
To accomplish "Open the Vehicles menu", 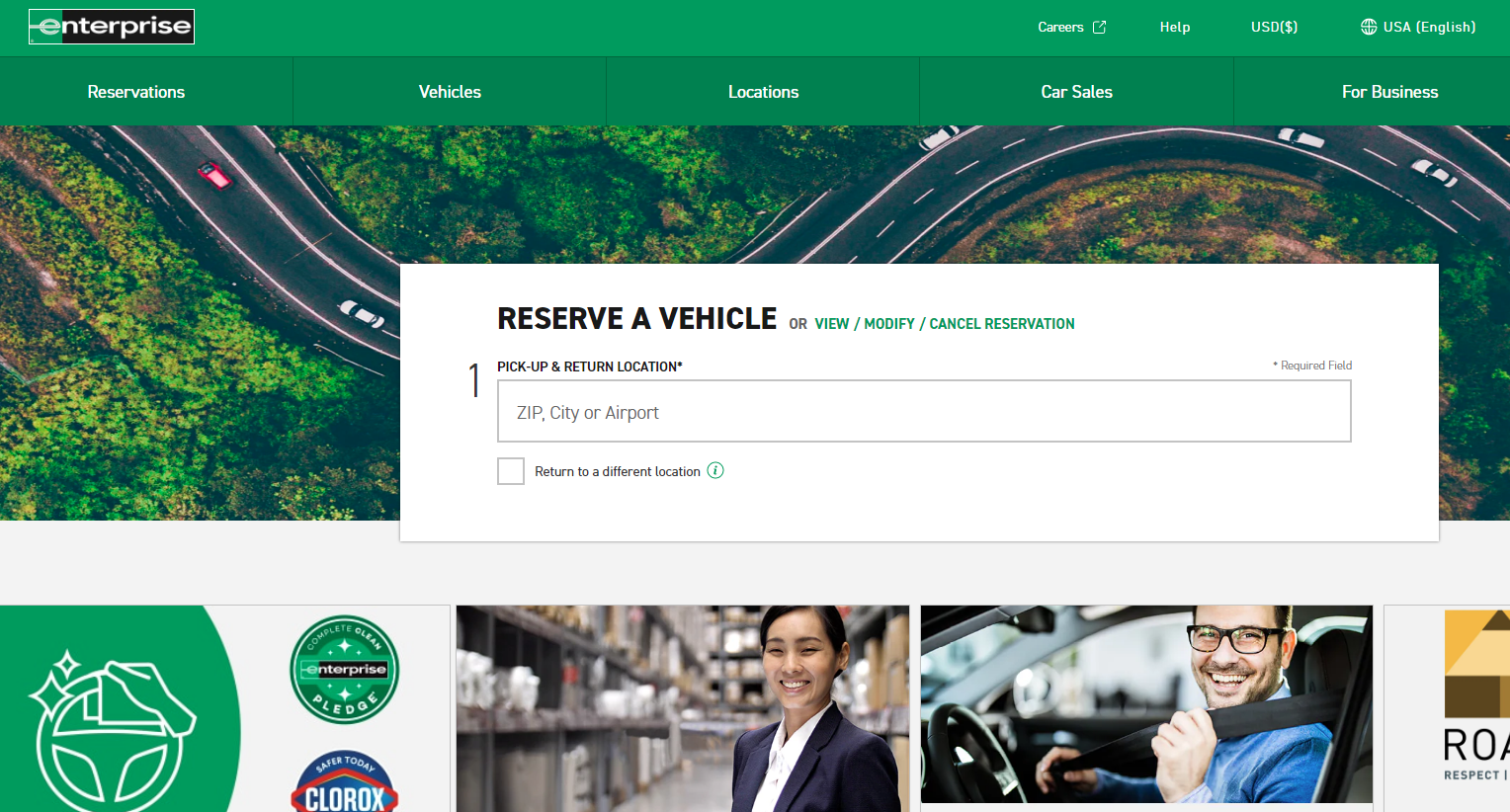I will [x=450, y=92].
